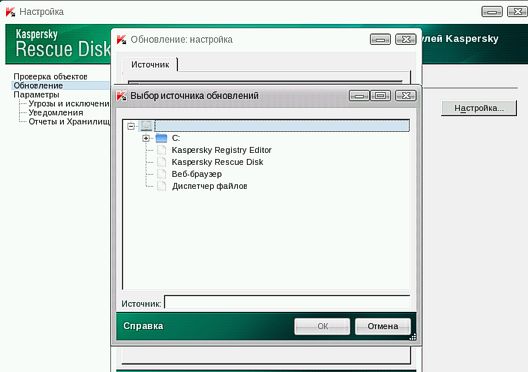Maximize the Выбор источника обновлений dialog

coord(381,96)
